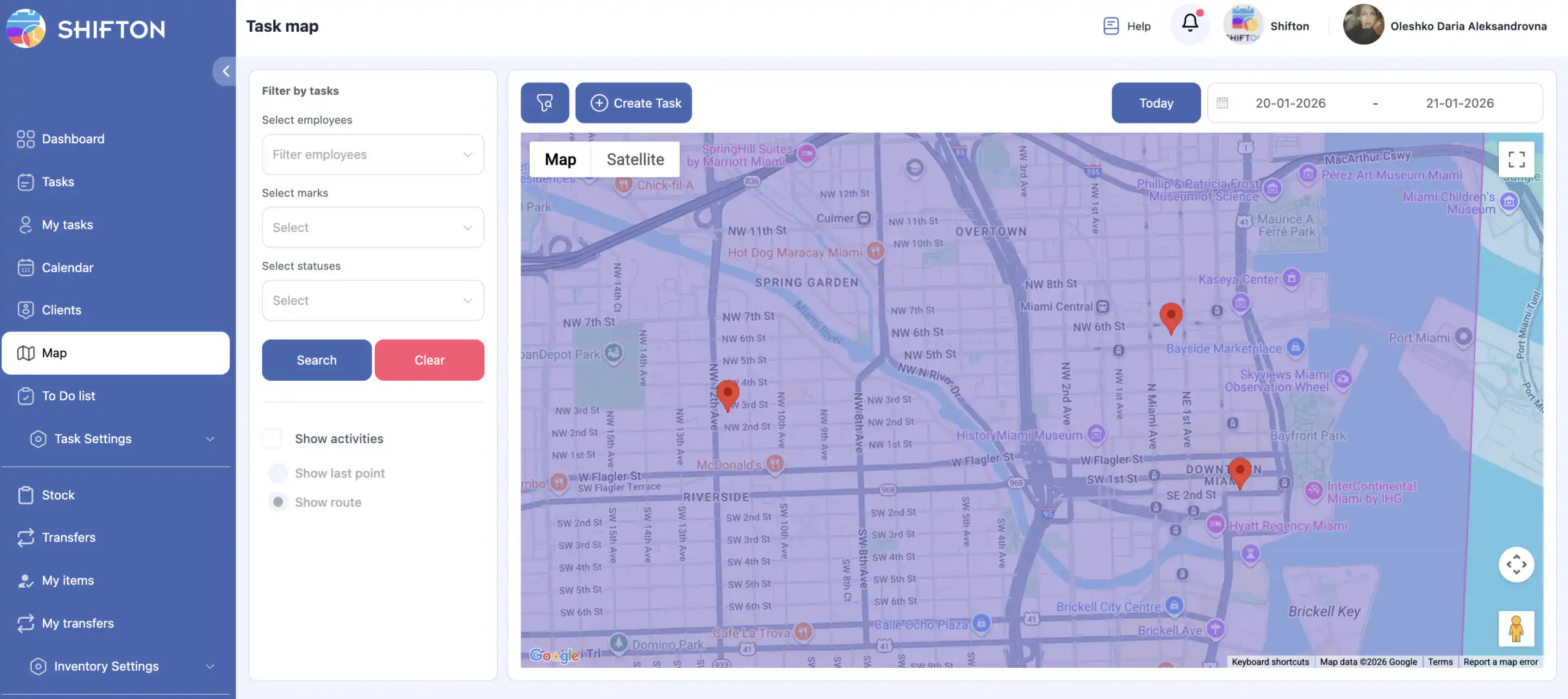The width and height of the screenshot is (1568, 699).
Task: Open the notifications bell
Action: click(1189, 24)
